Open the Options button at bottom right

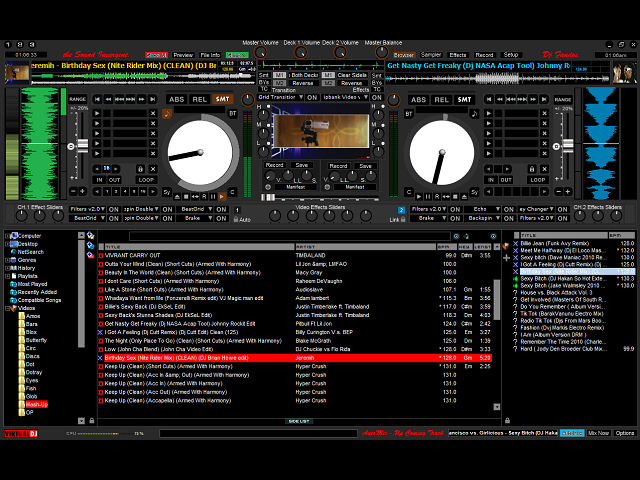point(625,433)
